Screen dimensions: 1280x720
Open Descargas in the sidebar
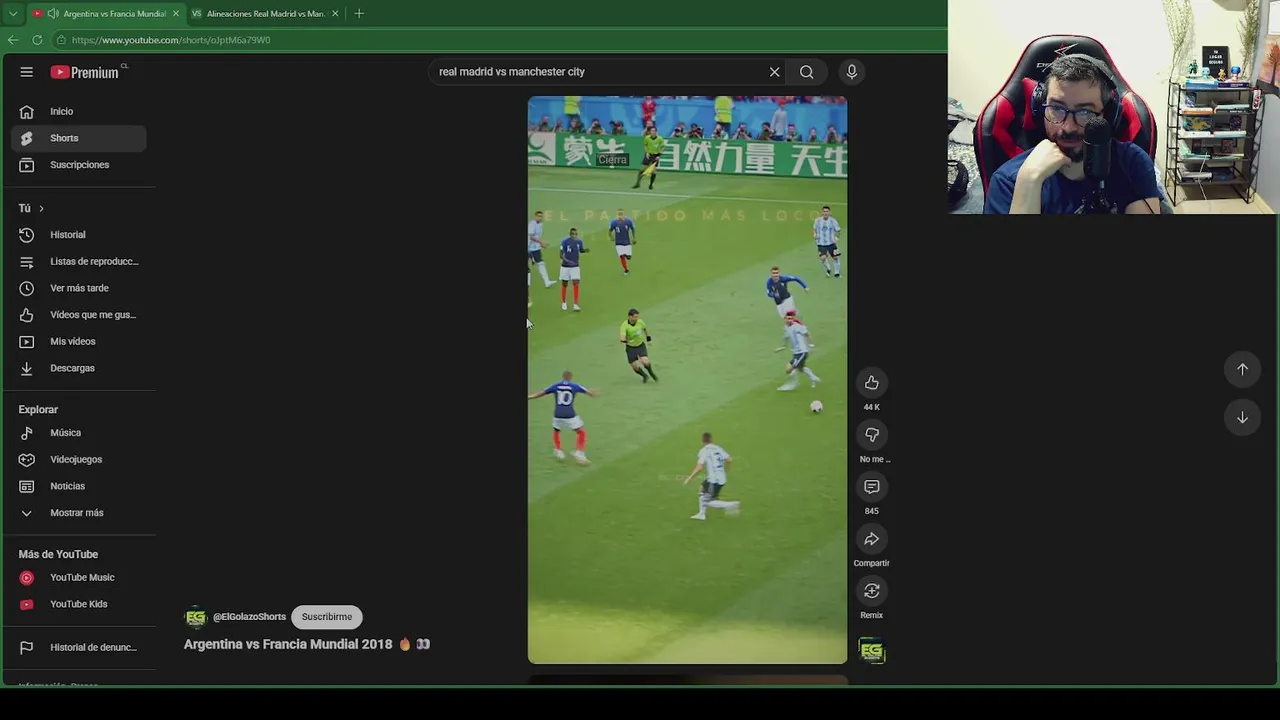point(79,368)
